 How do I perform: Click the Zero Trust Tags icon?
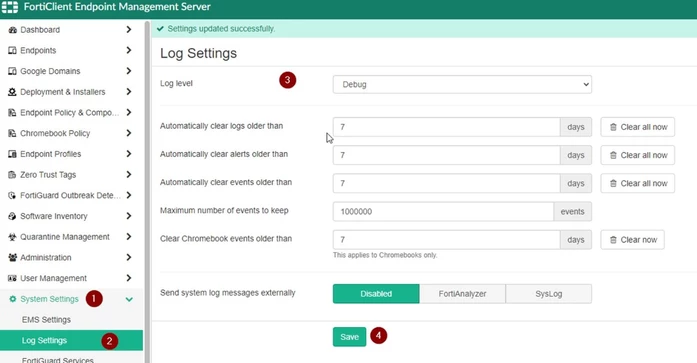coord(12,175)
